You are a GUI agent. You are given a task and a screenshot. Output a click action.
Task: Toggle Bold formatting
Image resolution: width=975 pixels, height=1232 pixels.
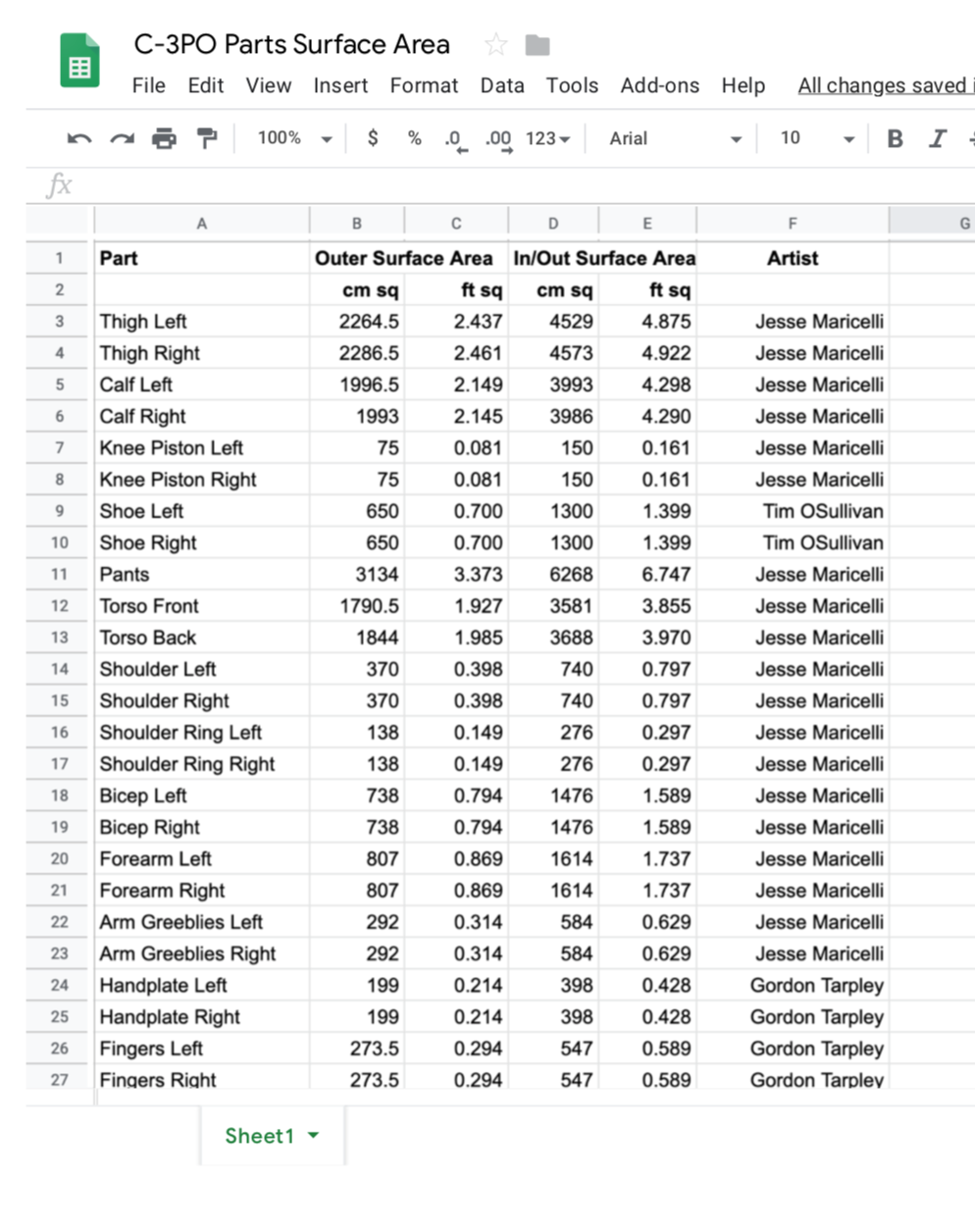click(895, 138)
